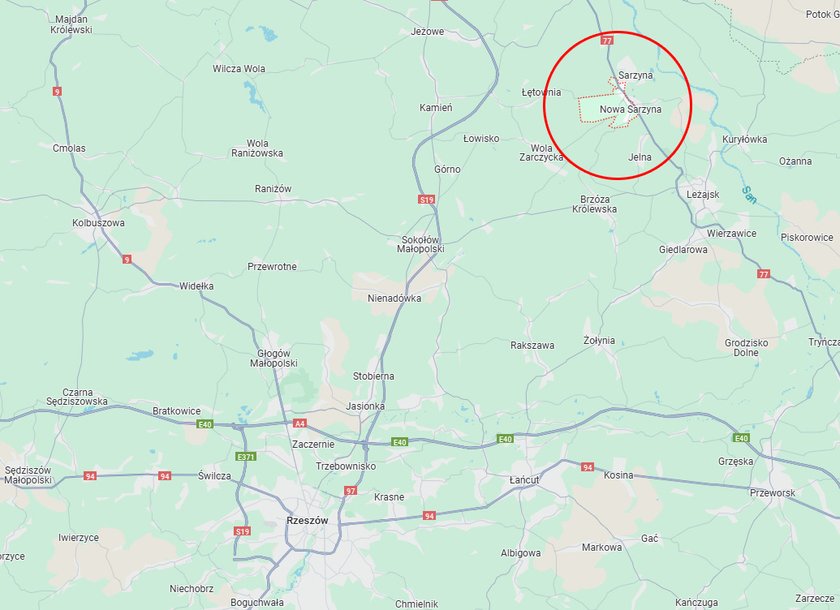Select the Jelna village label

point(640,157)
